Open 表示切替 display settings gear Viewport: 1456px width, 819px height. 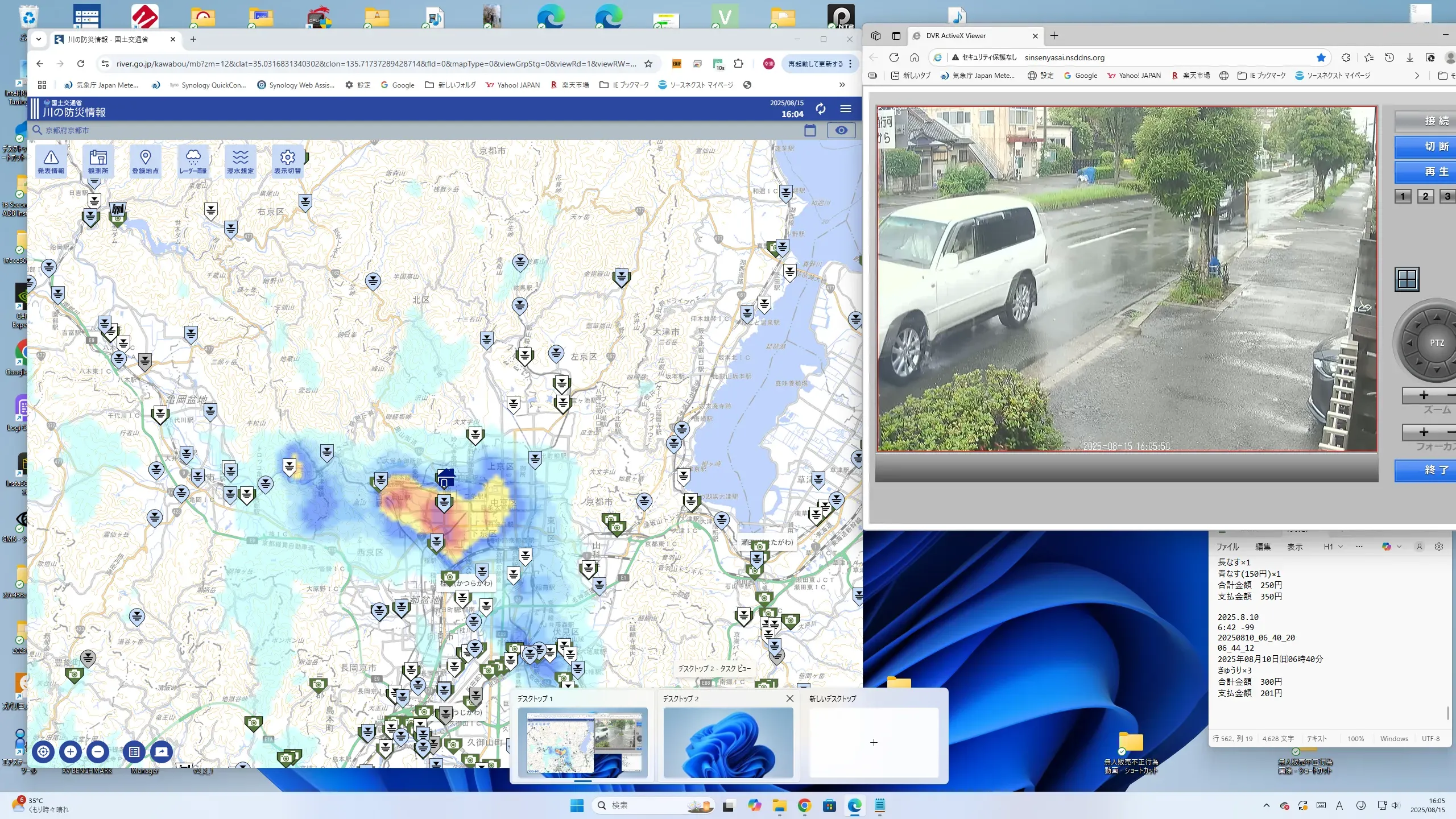[x=287, y=162]
